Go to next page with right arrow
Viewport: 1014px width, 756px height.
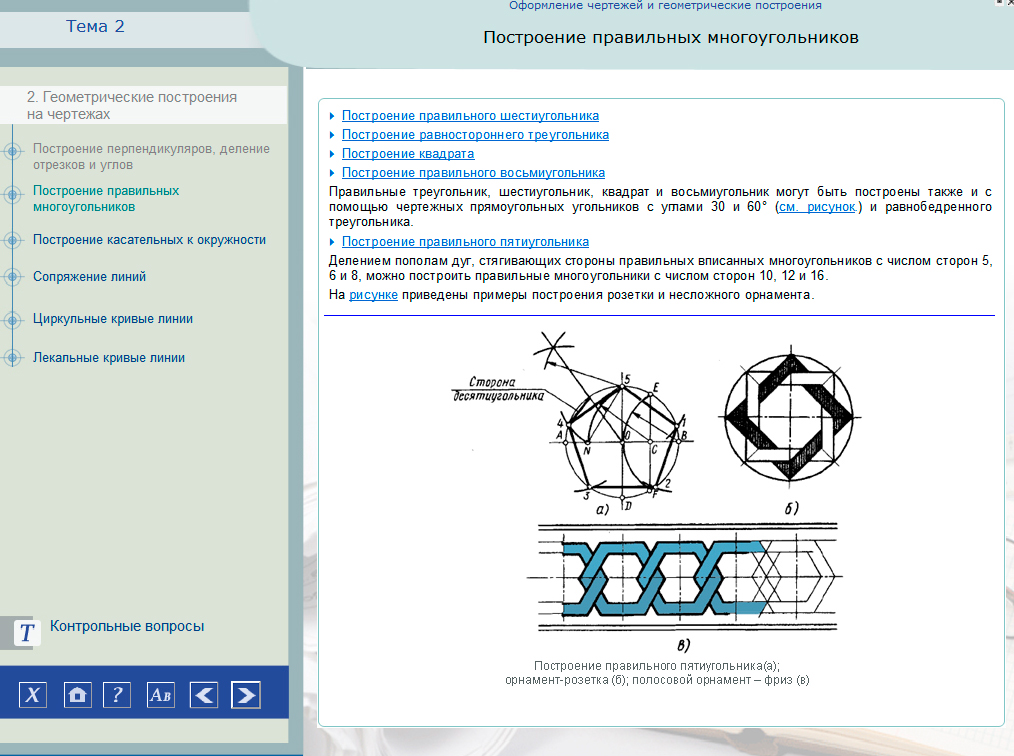click(246, 695)
